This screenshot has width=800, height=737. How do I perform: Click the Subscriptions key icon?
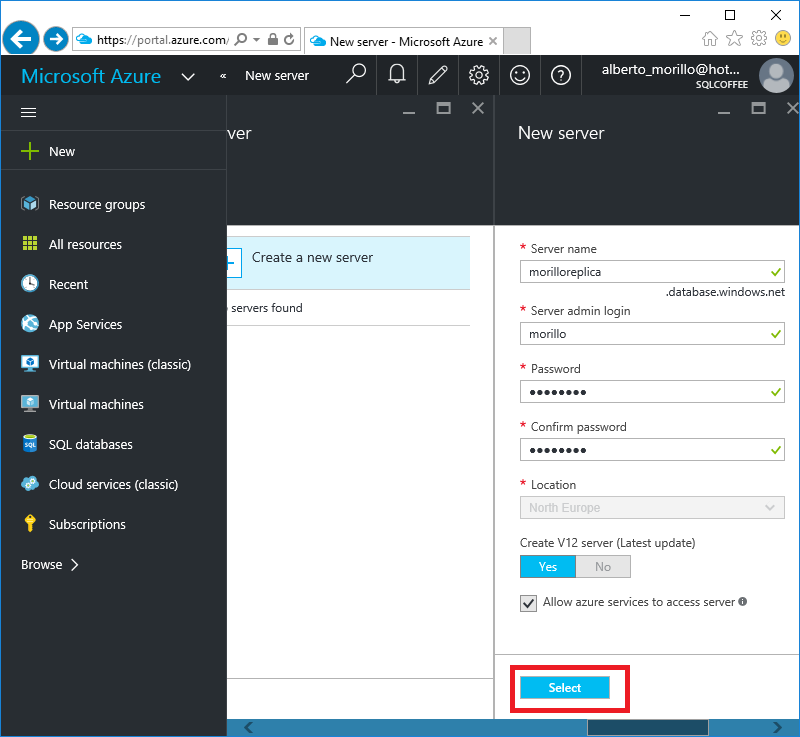point(30,524)
